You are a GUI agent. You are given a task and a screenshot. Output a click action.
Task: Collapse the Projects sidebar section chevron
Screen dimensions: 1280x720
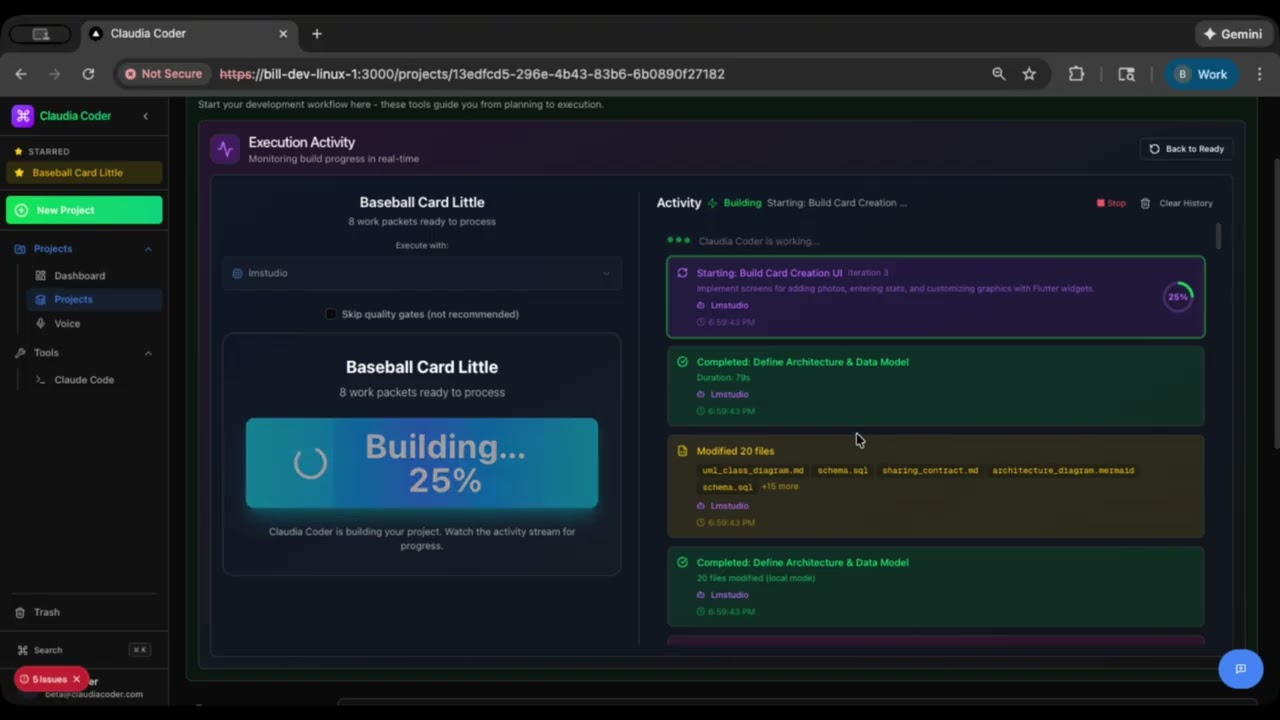pos(148,249)
